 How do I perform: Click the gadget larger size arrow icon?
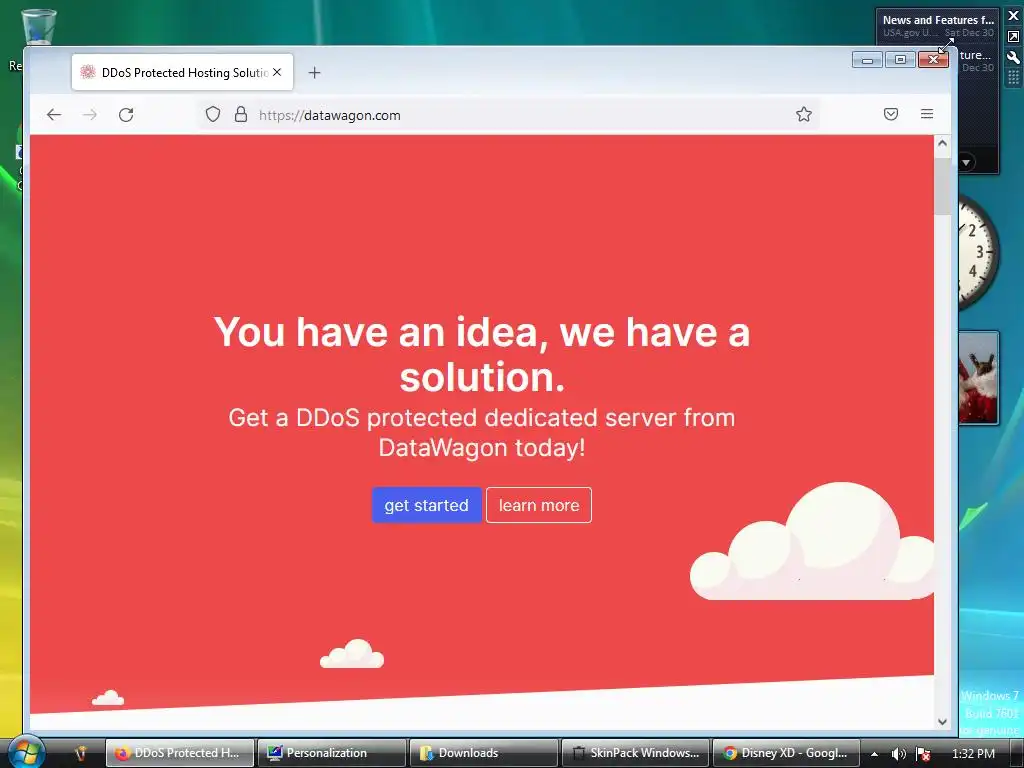[x=1014, y=37]
